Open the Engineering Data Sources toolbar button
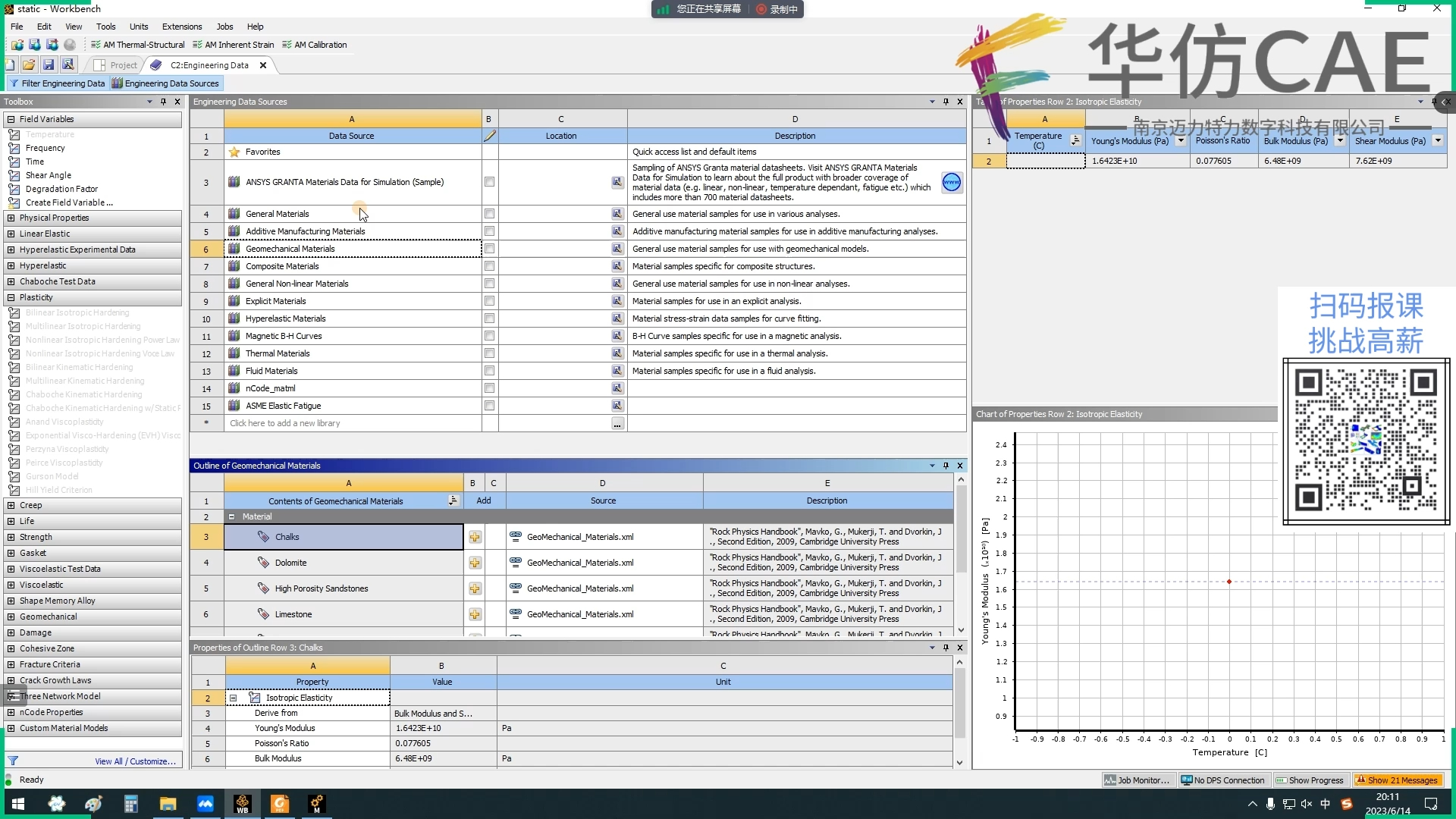Viewport: 1456px width, 819px height. tap(165, 83)
